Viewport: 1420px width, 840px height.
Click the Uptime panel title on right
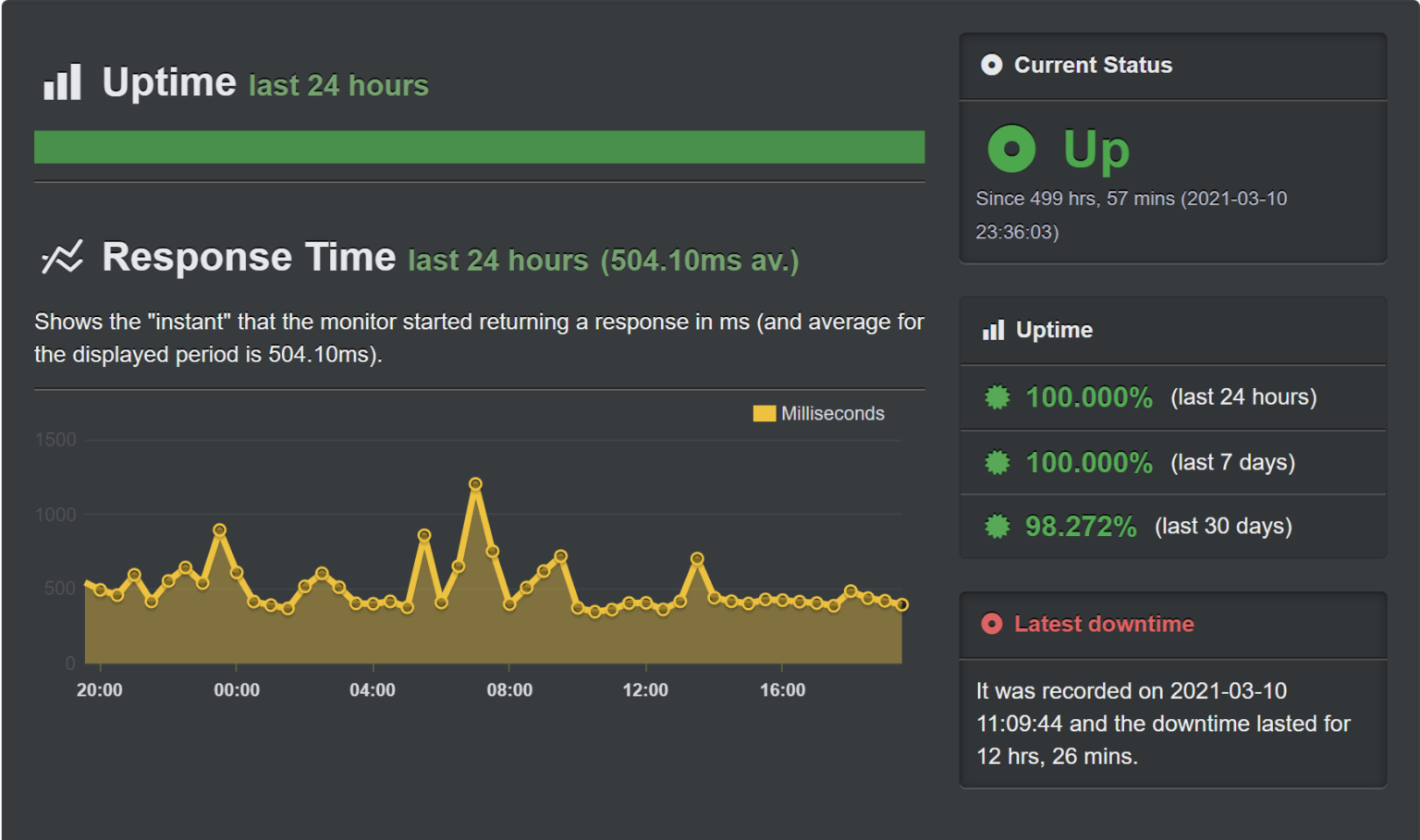click(x=1054, y=330)
